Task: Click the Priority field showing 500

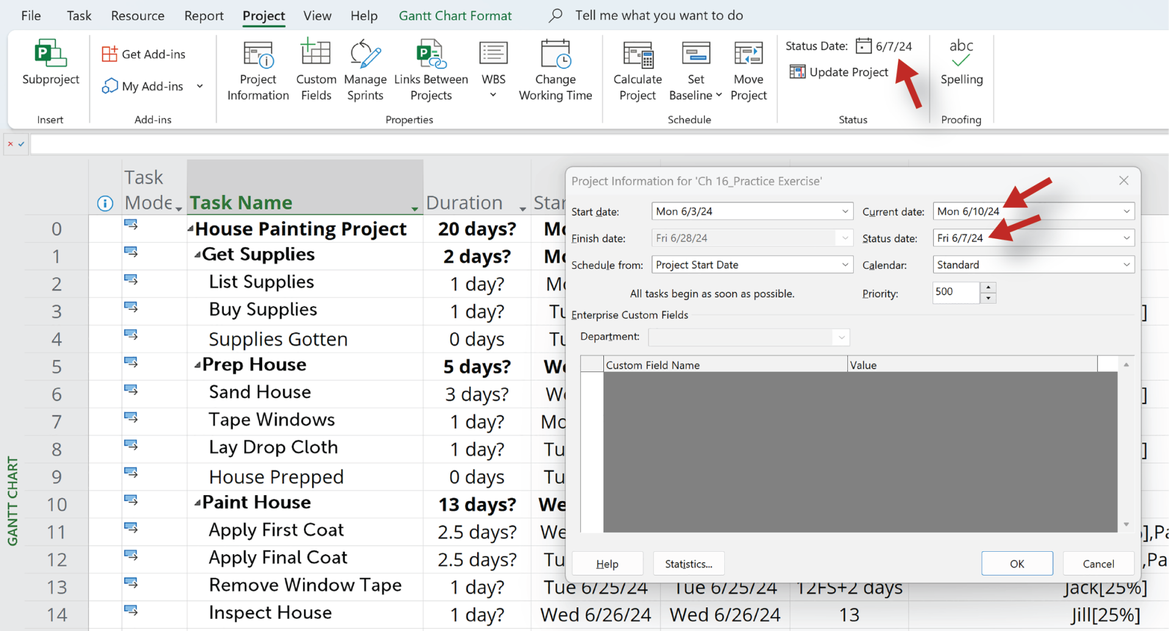Action: click(957, 292)
